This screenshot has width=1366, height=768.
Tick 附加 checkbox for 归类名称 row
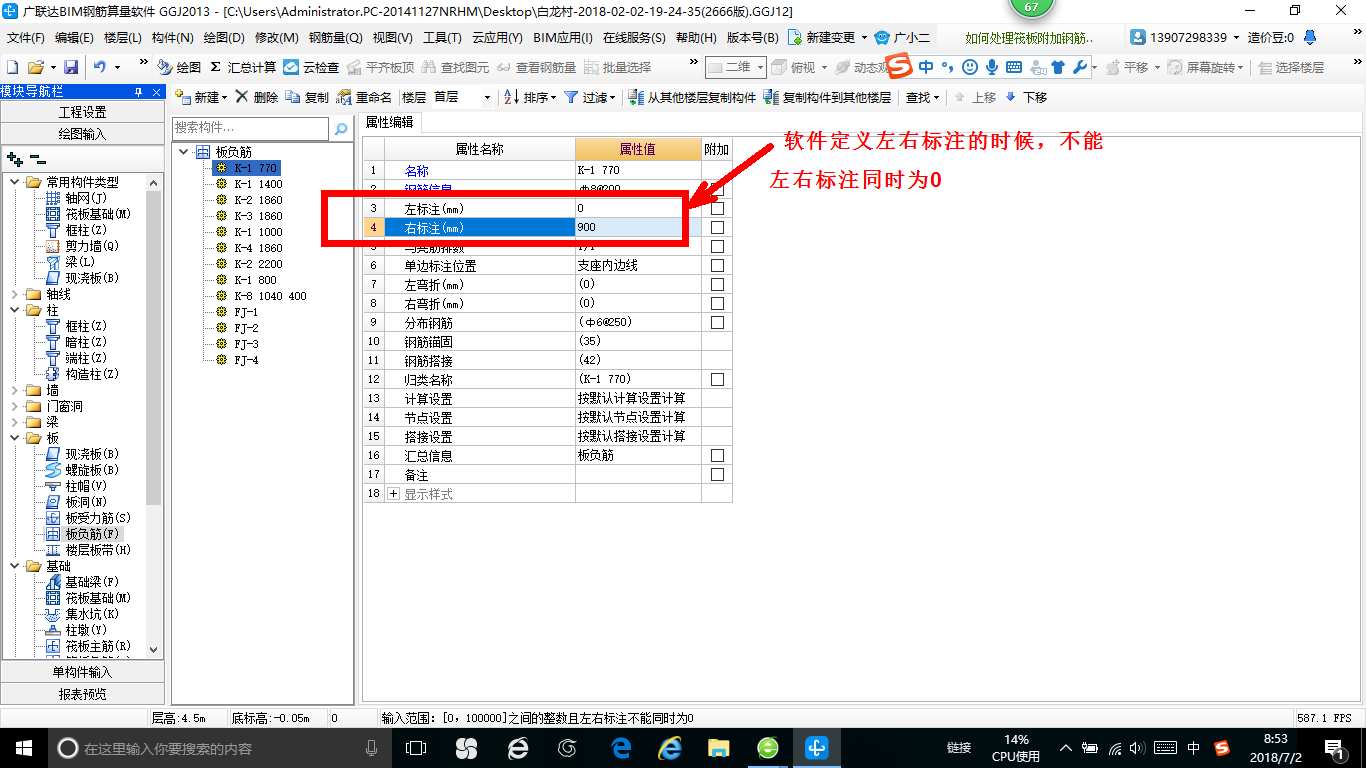click(x=717, y=380)
